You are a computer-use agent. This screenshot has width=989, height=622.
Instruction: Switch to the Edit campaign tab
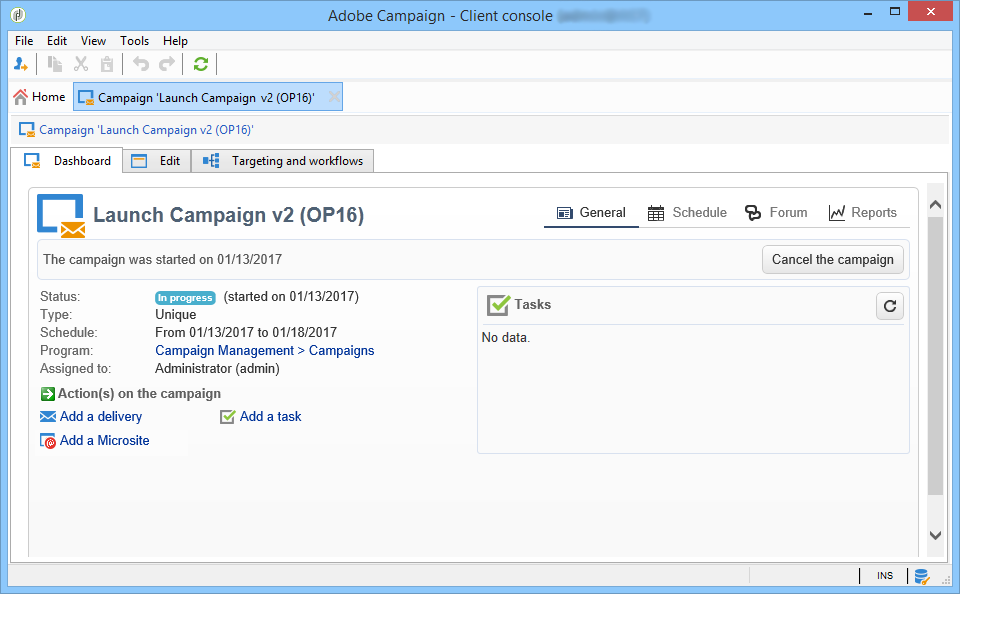point(157,161)
